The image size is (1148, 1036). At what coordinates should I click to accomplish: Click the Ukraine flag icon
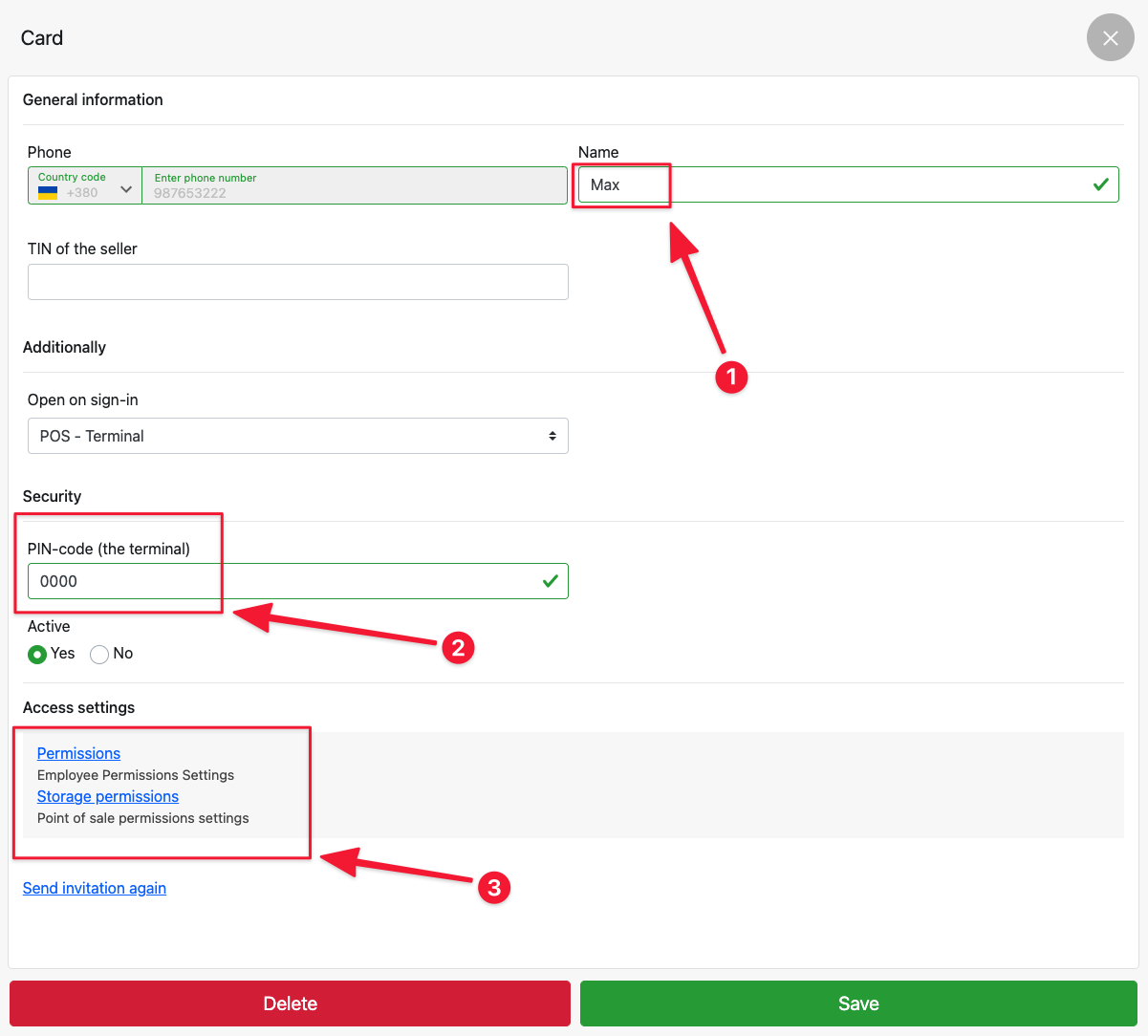point(48,192)
